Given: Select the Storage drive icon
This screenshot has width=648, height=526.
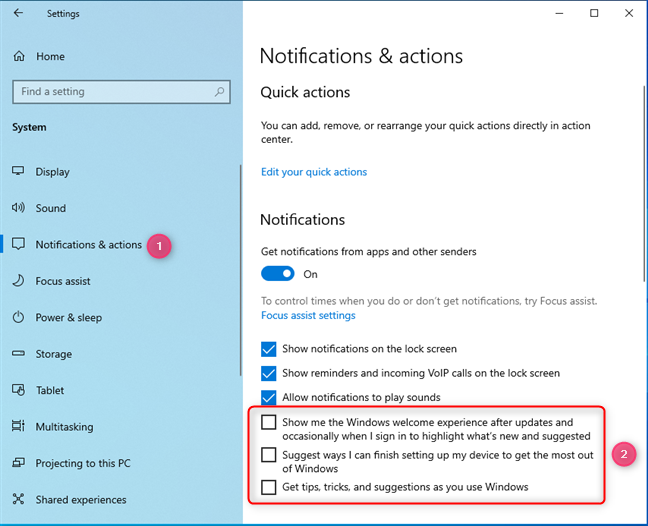Looking at the screenshot, I should pos(18,353).
